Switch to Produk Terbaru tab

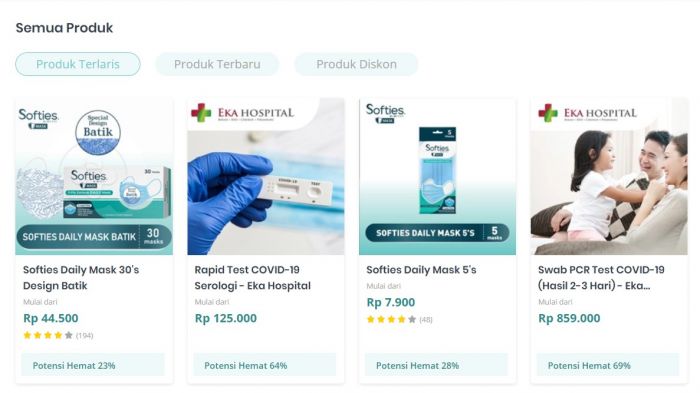click(217, 64)
